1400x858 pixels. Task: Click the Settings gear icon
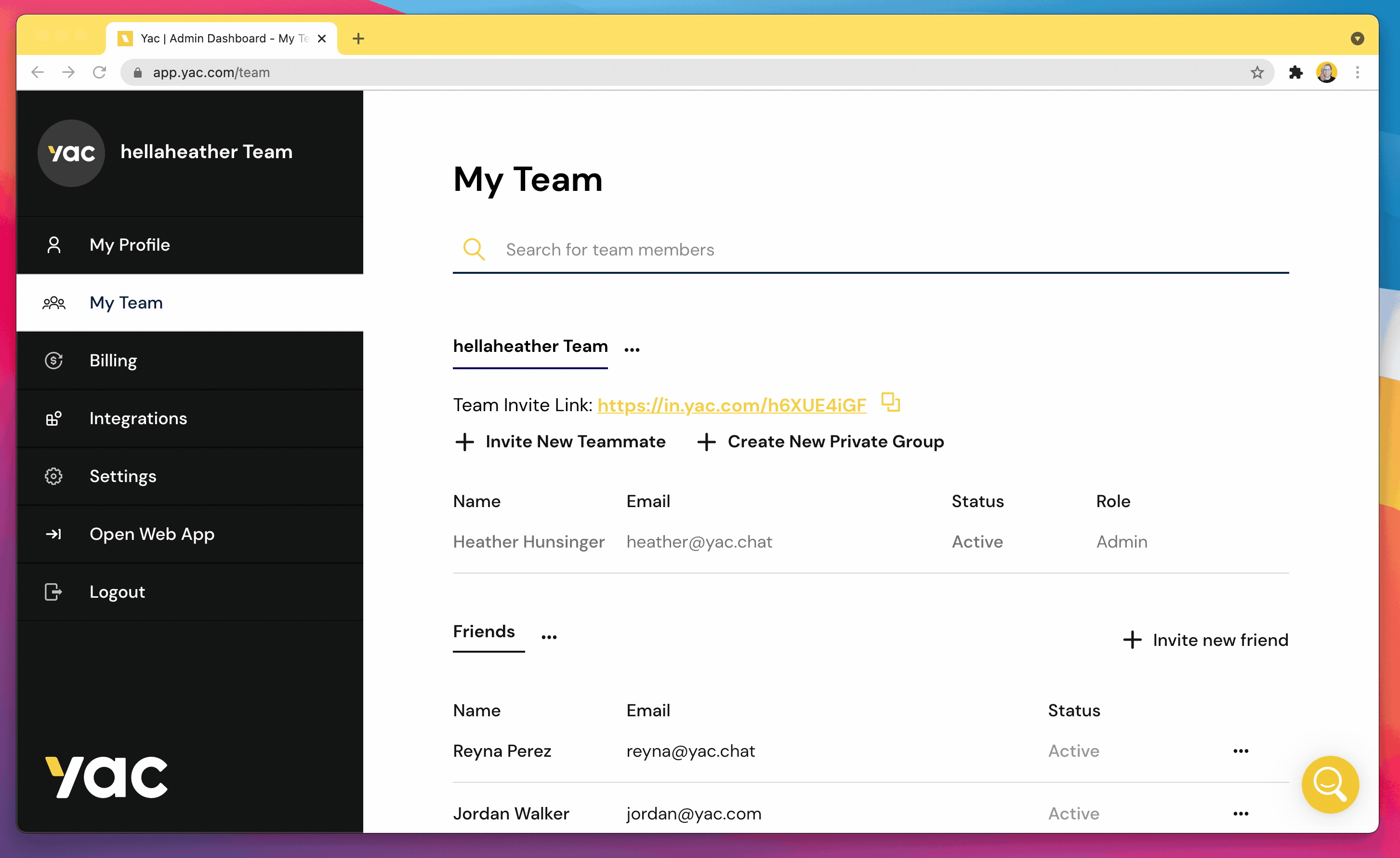54,476
